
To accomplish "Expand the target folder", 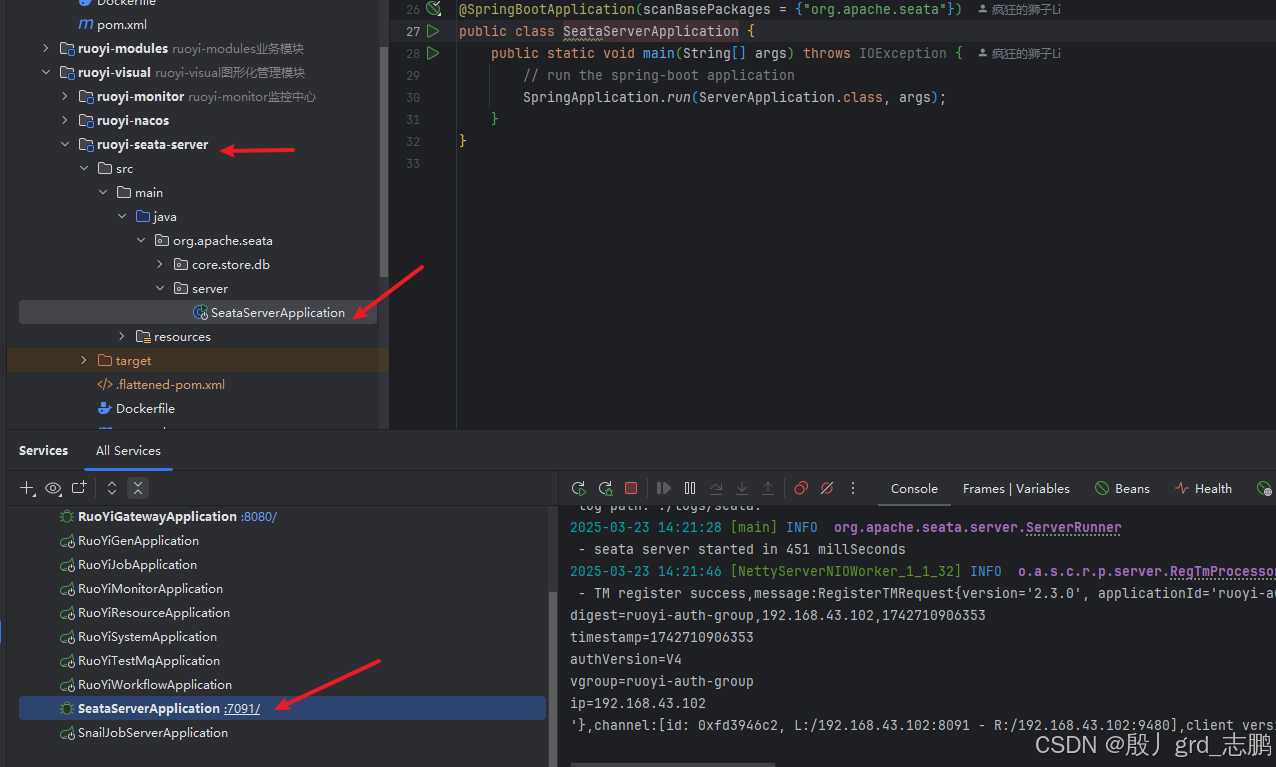I will (x=84, y=360).
